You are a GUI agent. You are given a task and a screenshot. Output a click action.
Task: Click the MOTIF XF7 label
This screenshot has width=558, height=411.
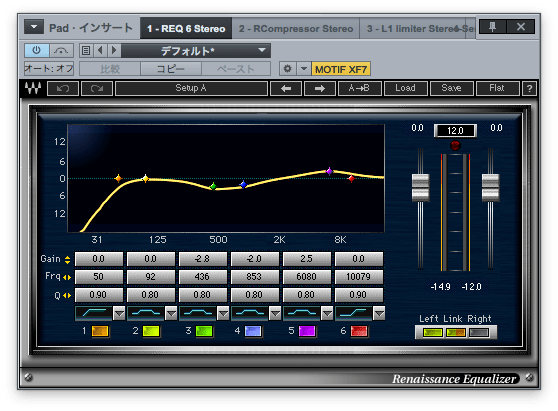pyautogui.click(x=341, y=69)
